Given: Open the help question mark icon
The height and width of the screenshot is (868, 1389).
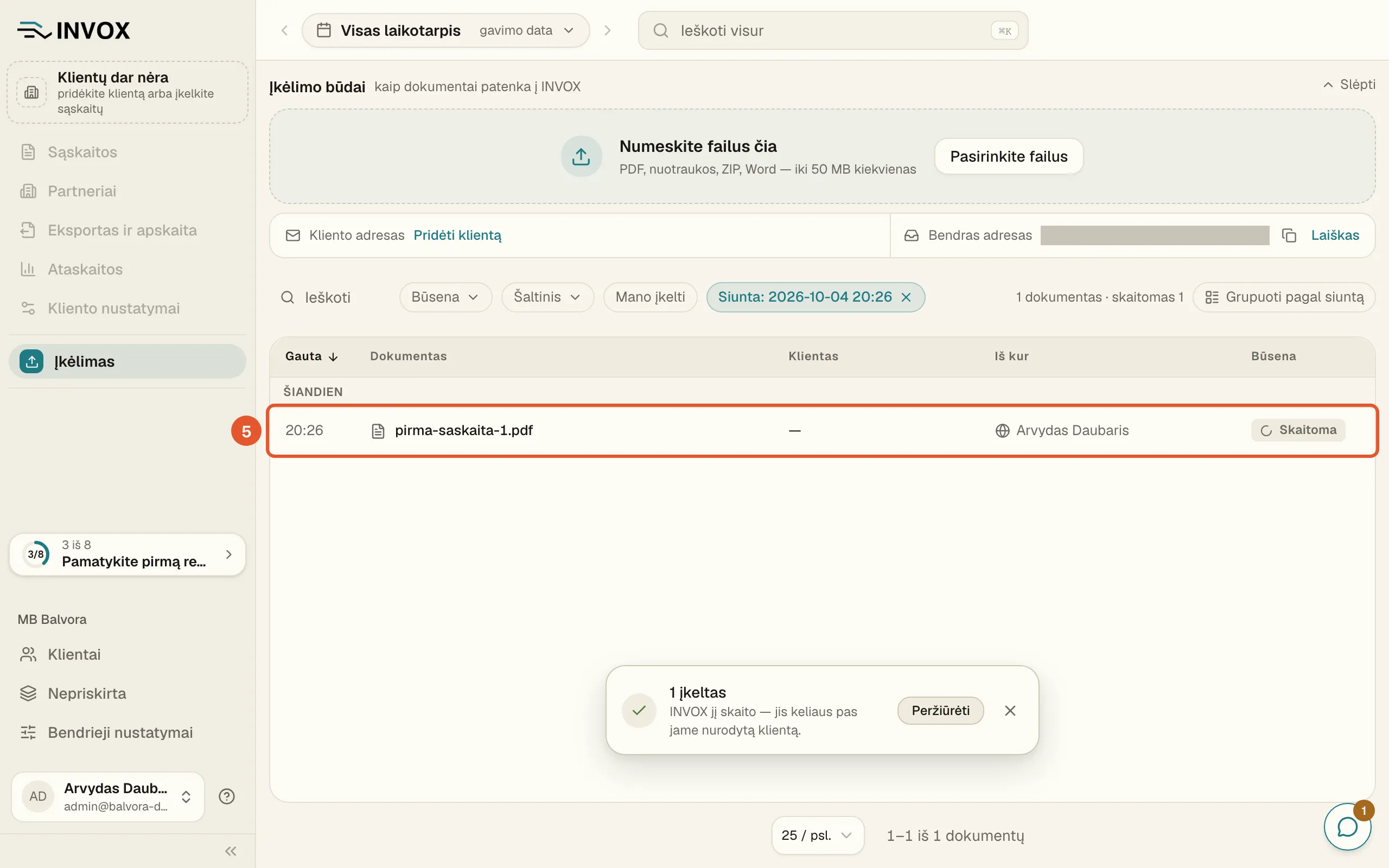Looking at the screenshot, I should 227,796.
